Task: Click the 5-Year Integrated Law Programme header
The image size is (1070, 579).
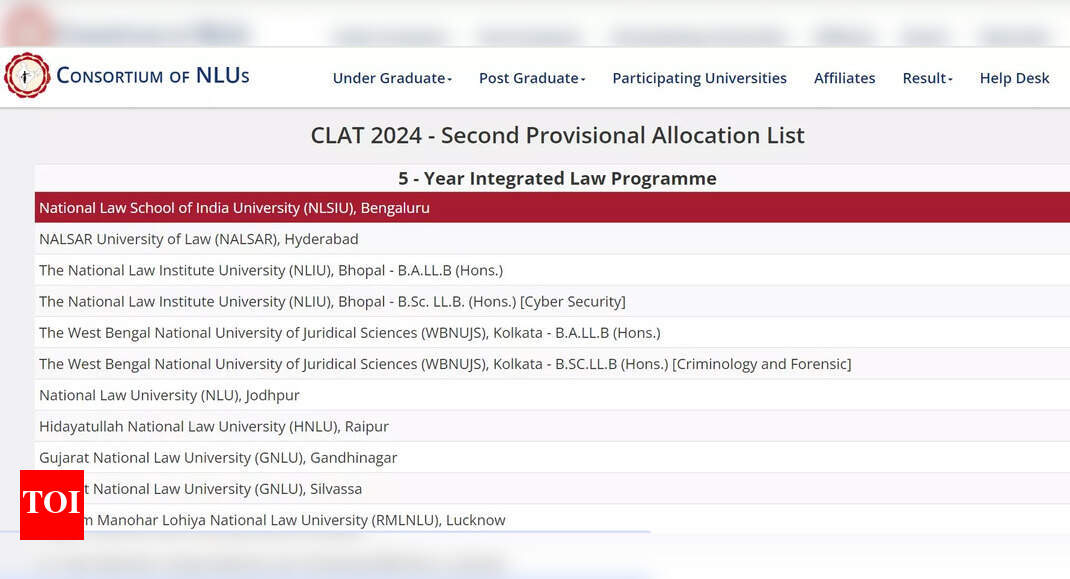Action: (x=557, y=178)
